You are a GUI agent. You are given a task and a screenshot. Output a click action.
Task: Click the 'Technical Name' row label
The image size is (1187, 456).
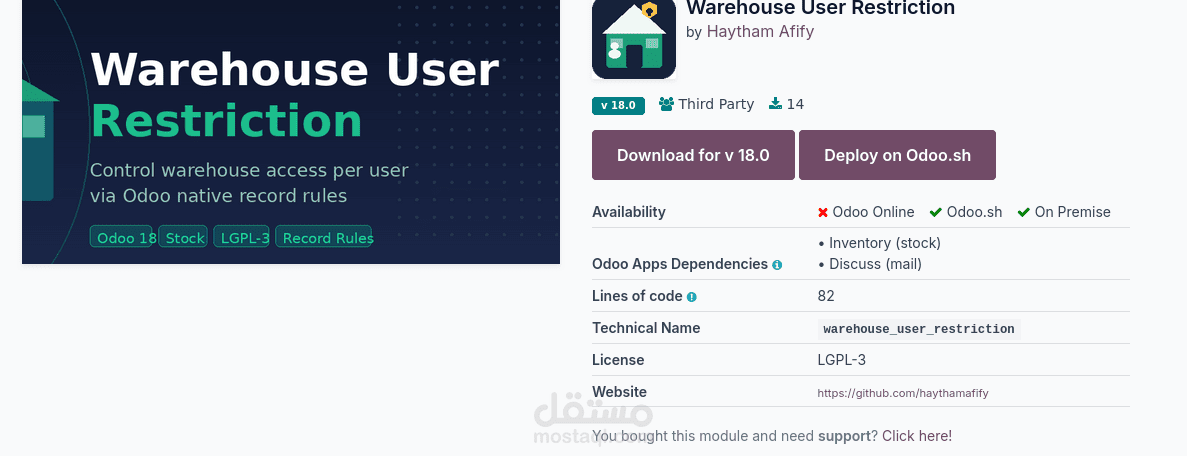pos(646,328)
